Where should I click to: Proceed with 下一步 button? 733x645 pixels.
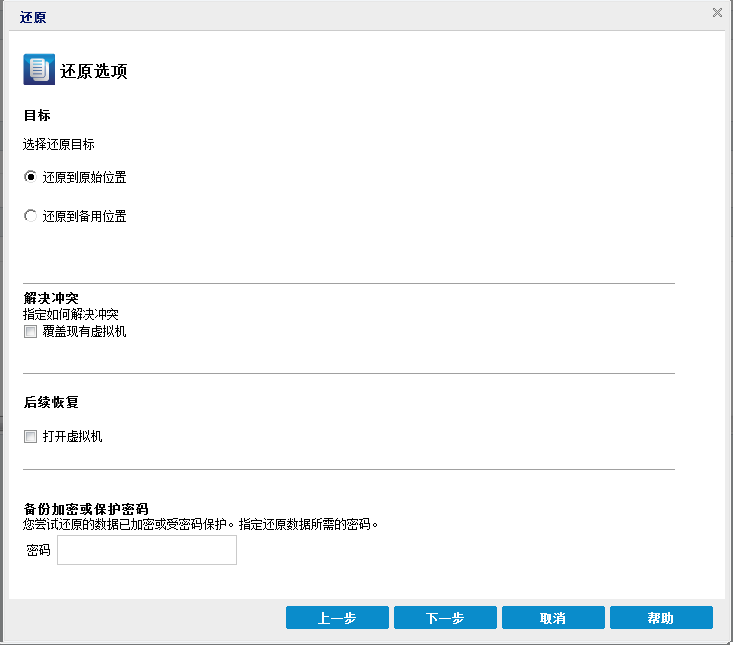(445, 618)
